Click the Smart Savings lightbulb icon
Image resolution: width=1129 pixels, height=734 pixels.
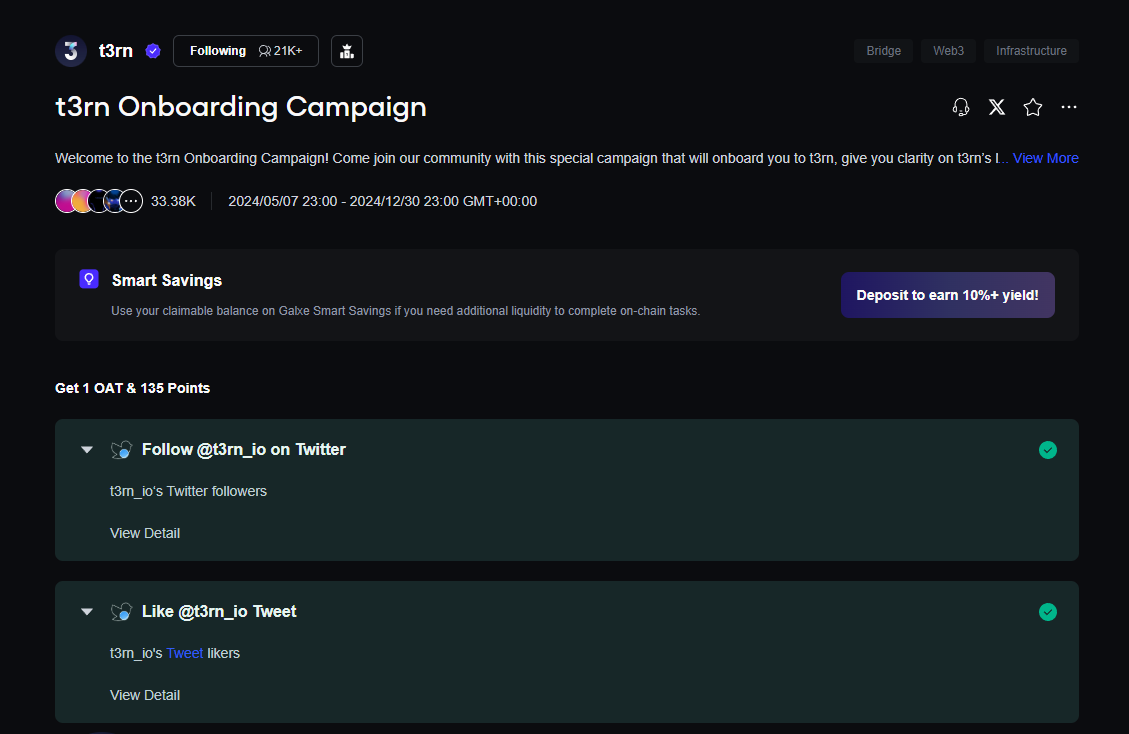pyautogui.click(x=89, y=279)
